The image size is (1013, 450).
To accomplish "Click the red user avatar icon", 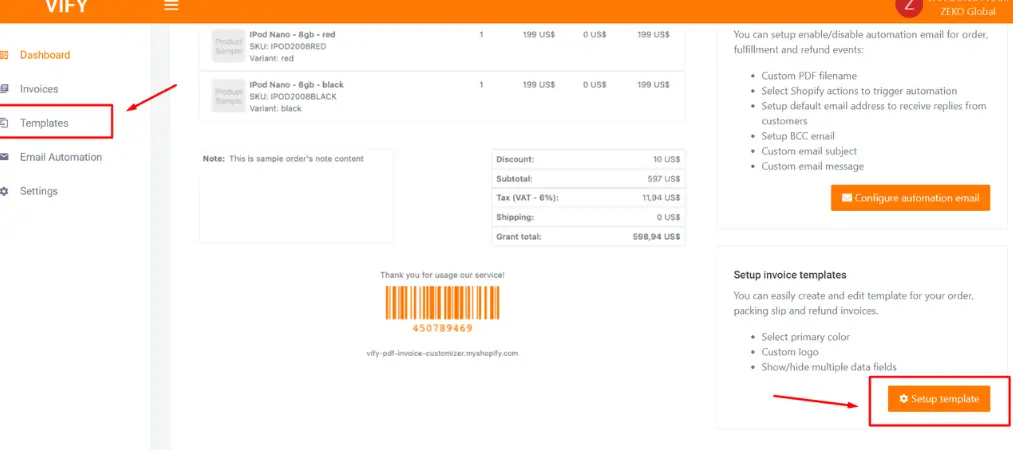I will click(910, 6).
